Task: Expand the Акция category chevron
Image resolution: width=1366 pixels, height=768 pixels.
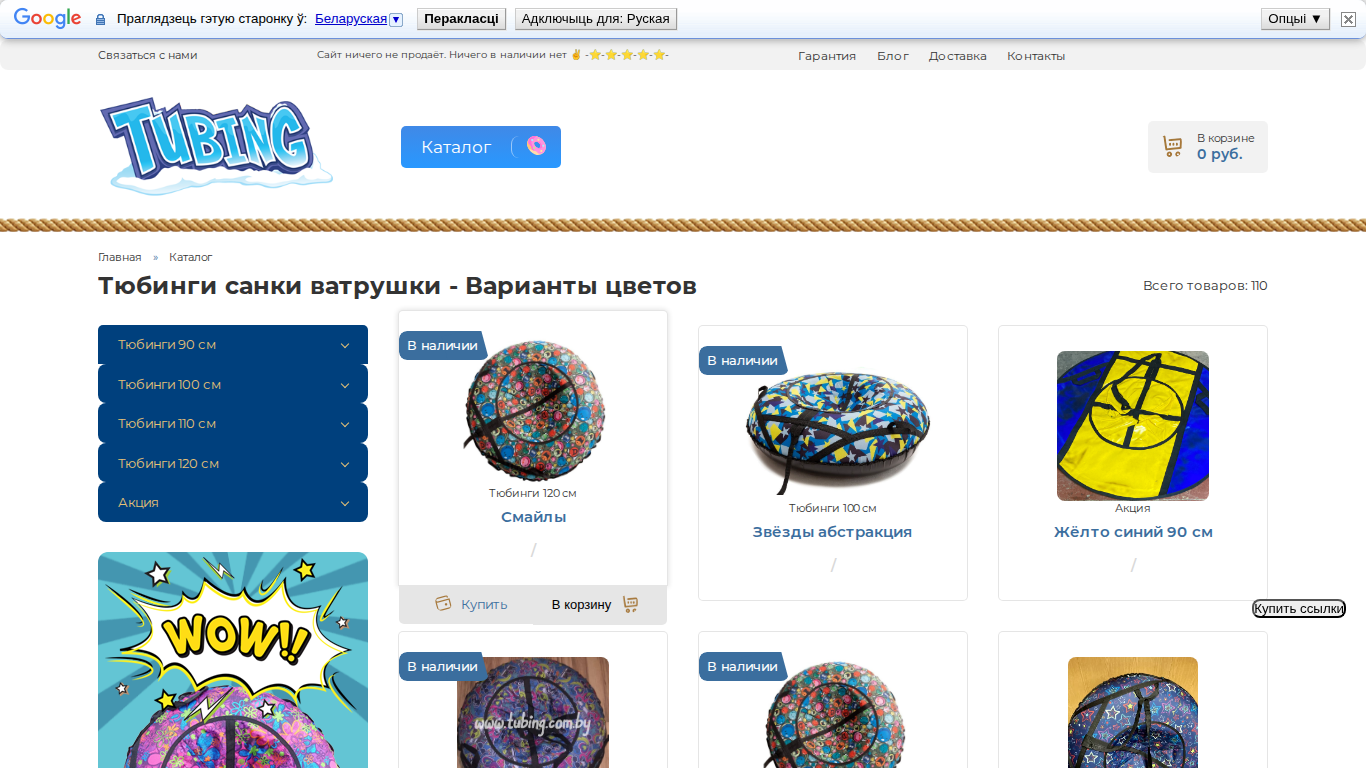Action: pyautogui.click(x=345, y=503)
